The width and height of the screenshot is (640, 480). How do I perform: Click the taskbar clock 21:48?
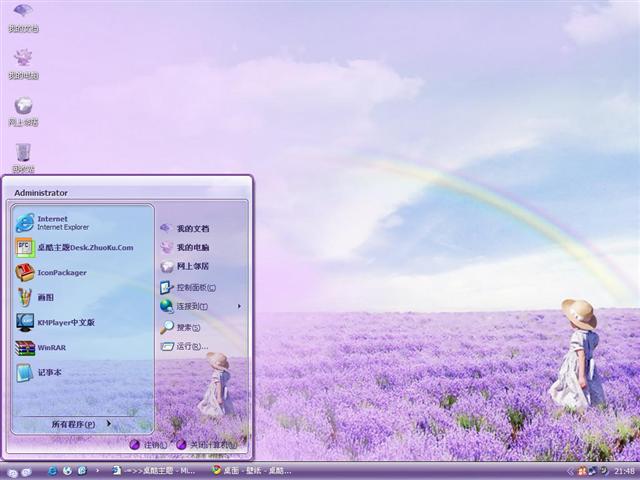point(624,471)
